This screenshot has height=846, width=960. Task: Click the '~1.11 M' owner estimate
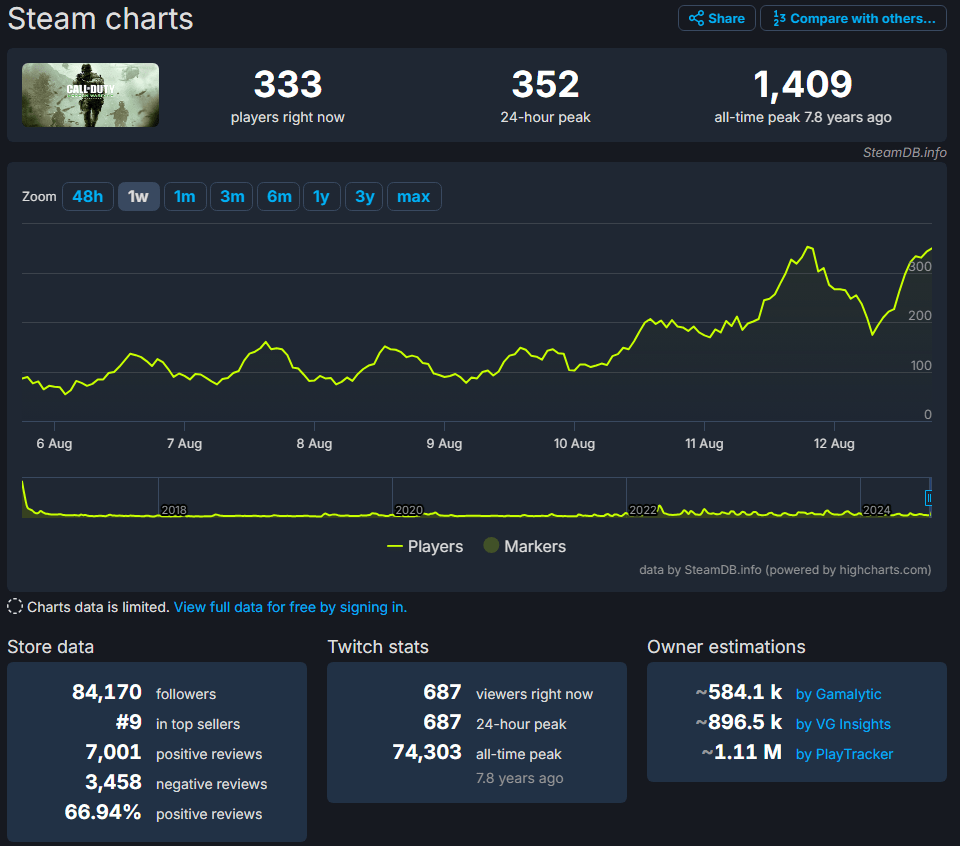click(742, 752)
